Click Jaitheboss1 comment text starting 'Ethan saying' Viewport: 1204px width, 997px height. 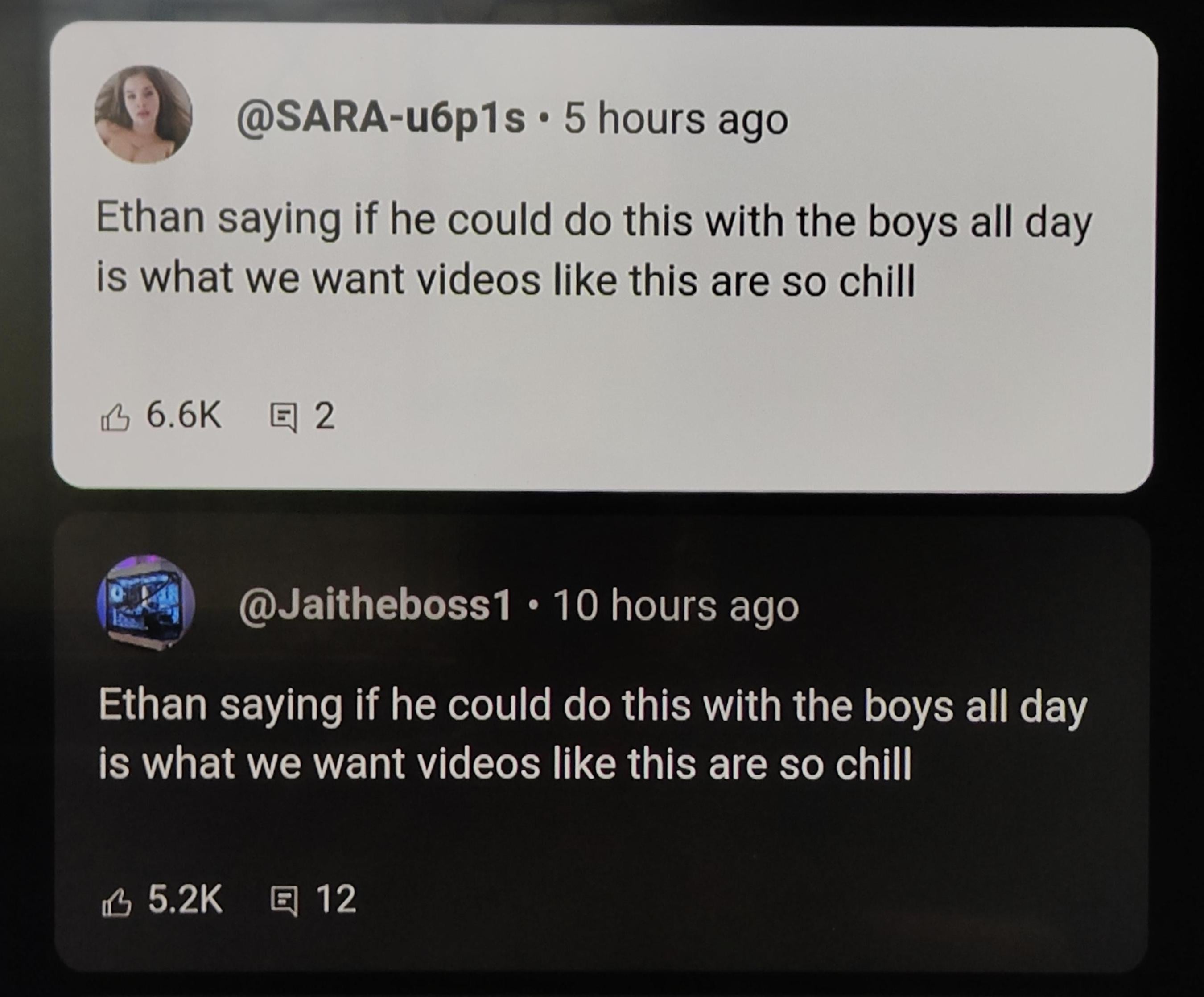pos(593,734)
